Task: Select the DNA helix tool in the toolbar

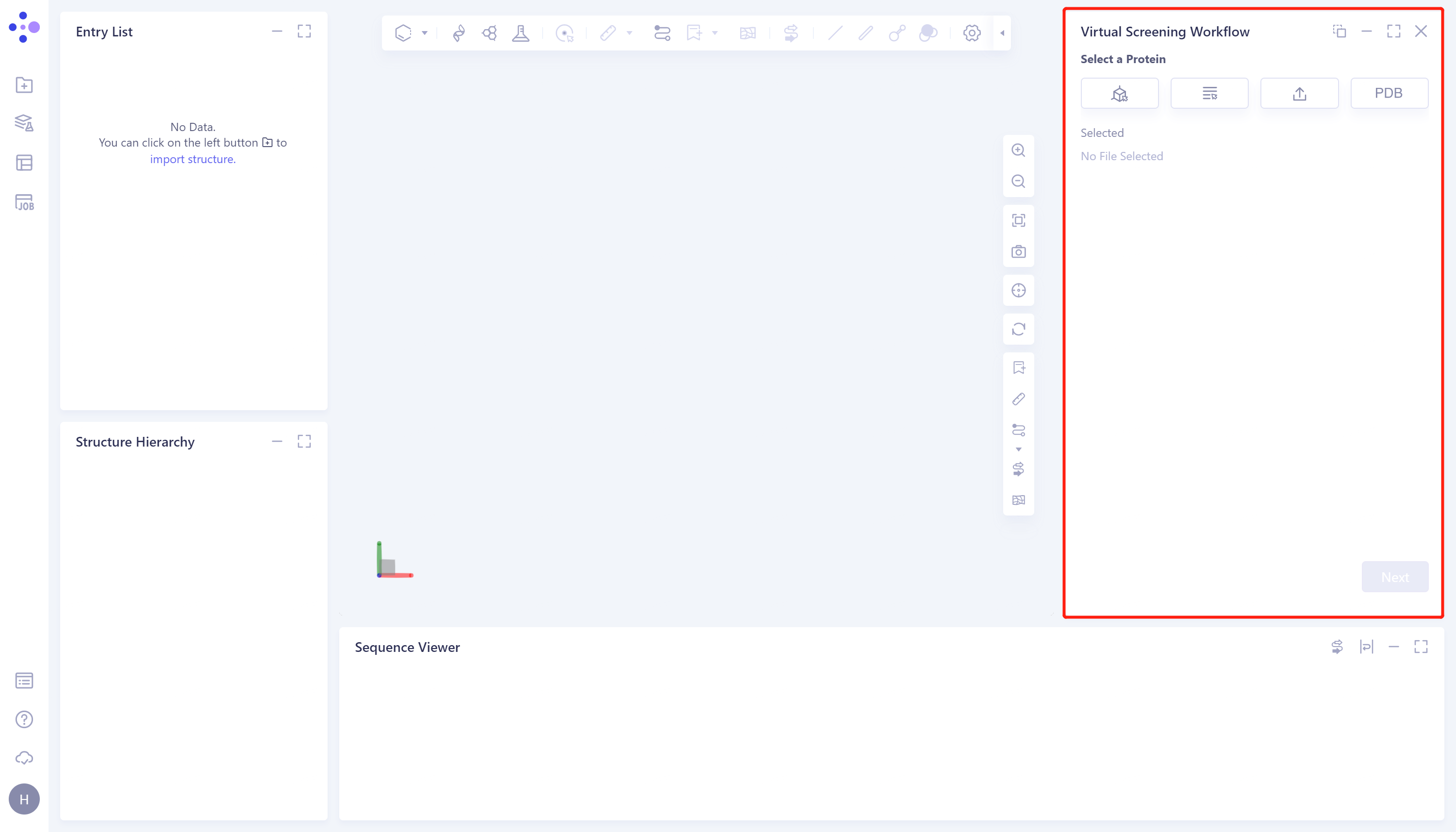Action: pos(460,33)
